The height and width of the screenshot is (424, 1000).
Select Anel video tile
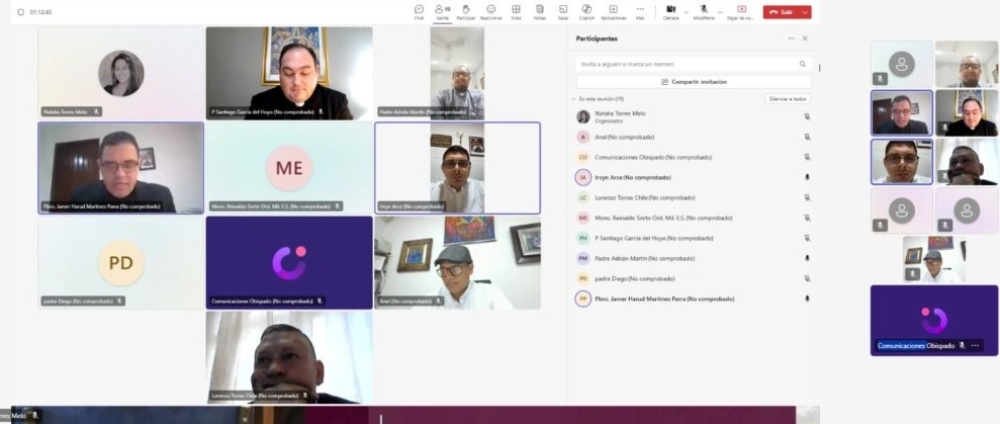(457, 263)
